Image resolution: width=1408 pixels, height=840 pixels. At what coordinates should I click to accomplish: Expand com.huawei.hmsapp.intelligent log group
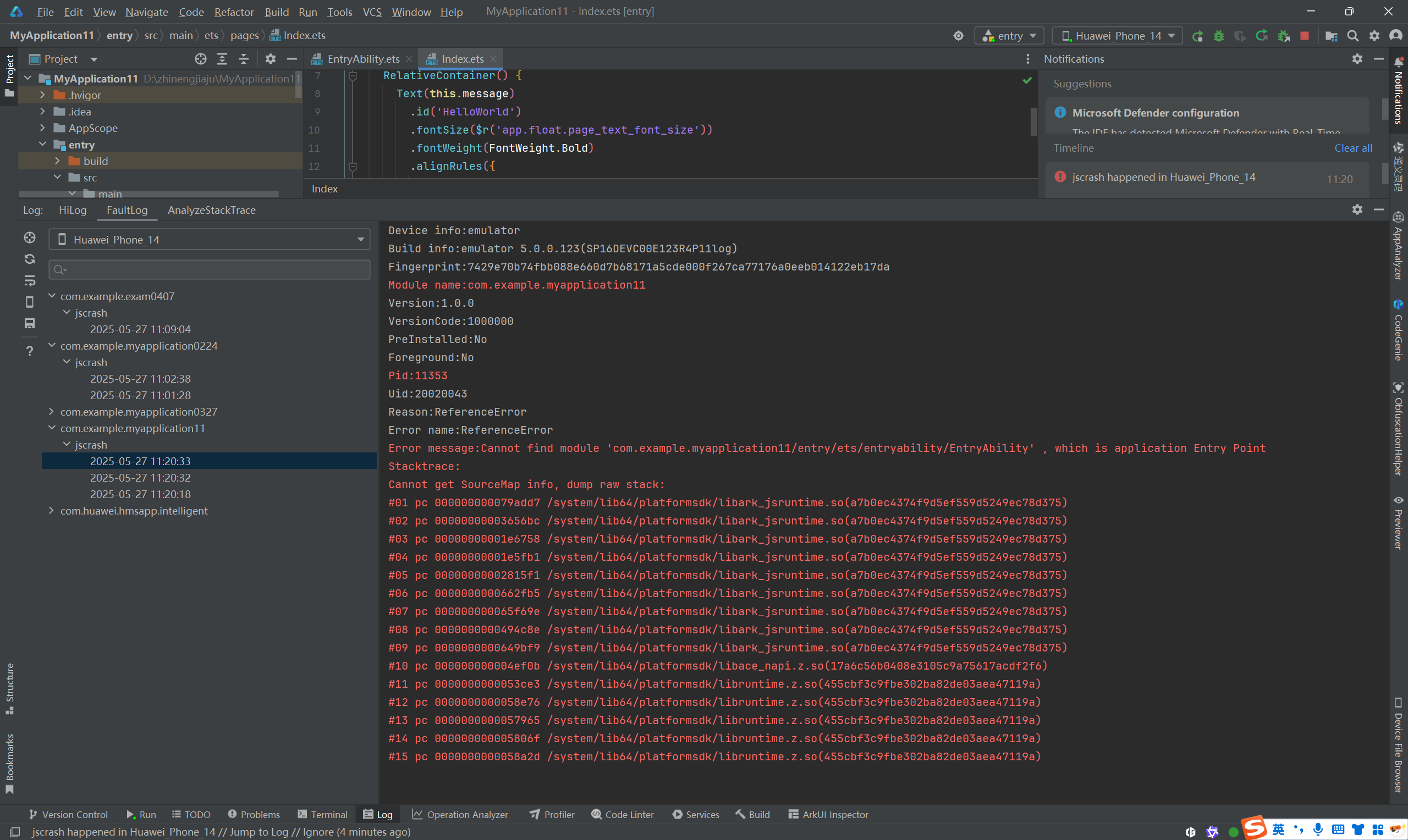click(x=52, y=511)
